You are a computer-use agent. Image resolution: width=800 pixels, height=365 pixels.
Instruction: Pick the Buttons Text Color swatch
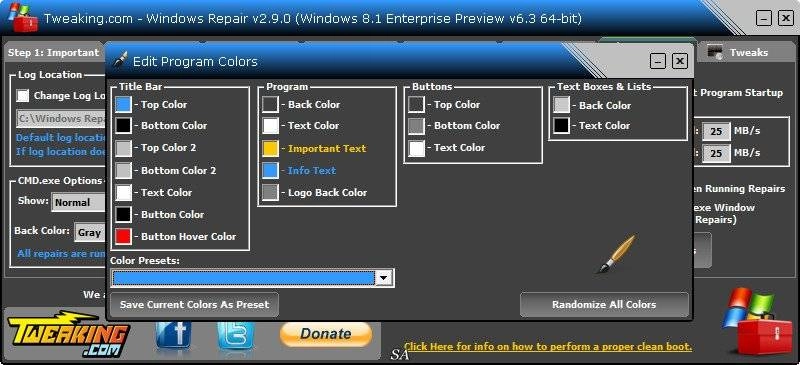click(x=416, y=148)
